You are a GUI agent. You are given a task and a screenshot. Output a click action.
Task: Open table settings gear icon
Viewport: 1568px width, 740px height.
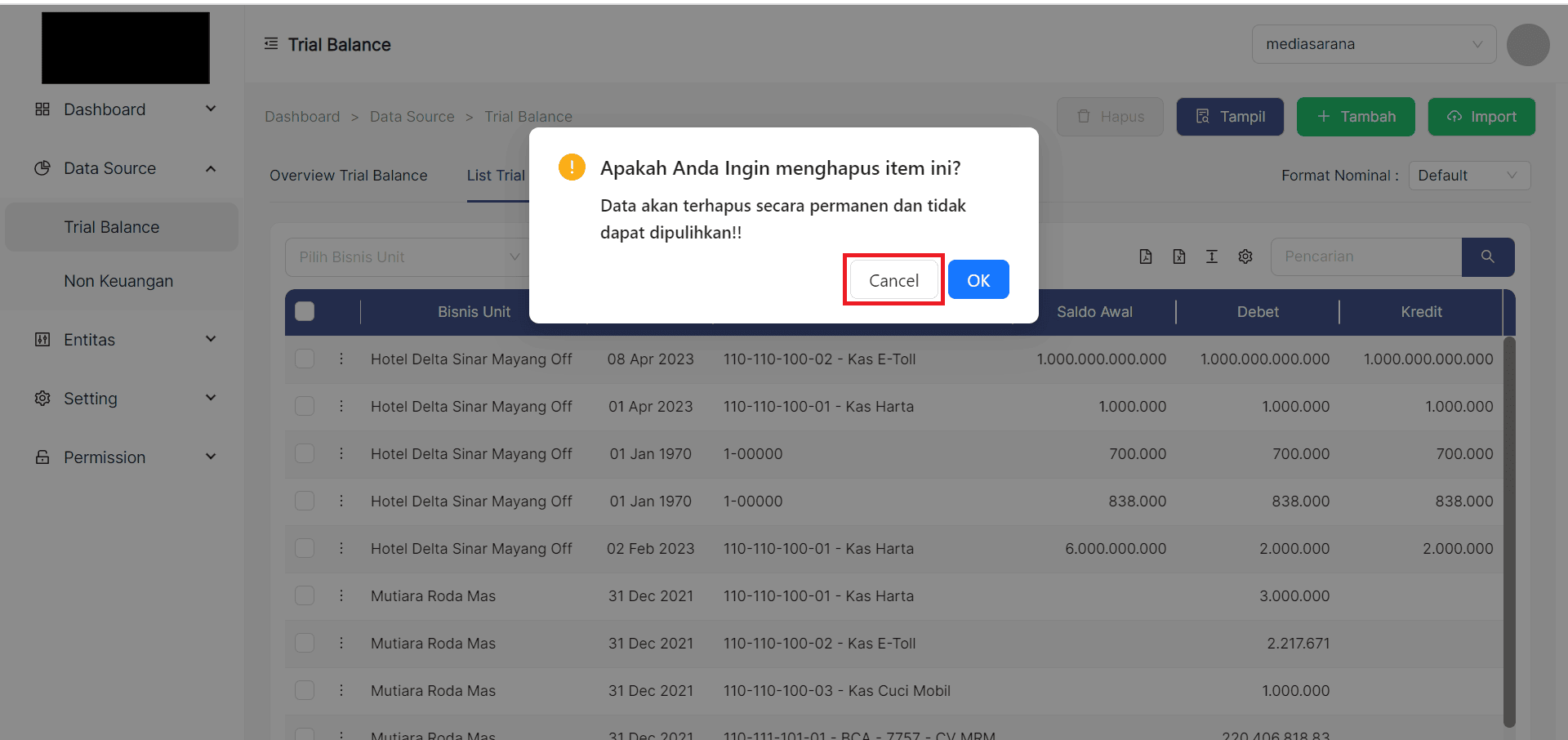click(1245, 256)
